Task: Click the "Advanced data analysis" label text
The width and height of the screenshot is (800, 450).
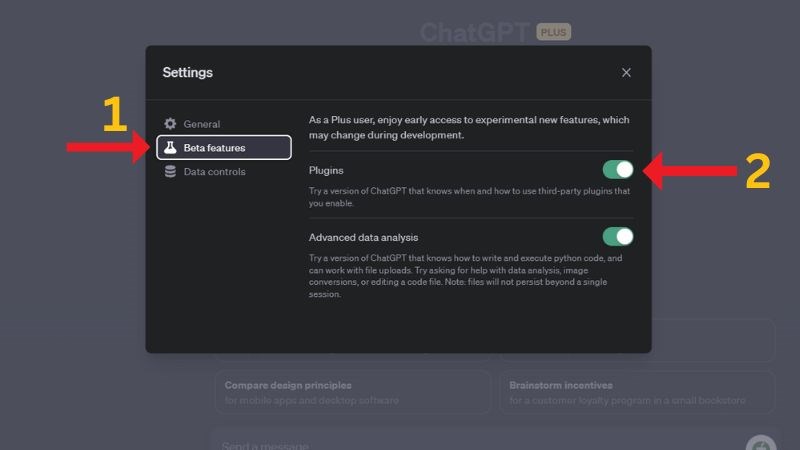Action: (x=363, y=237)
